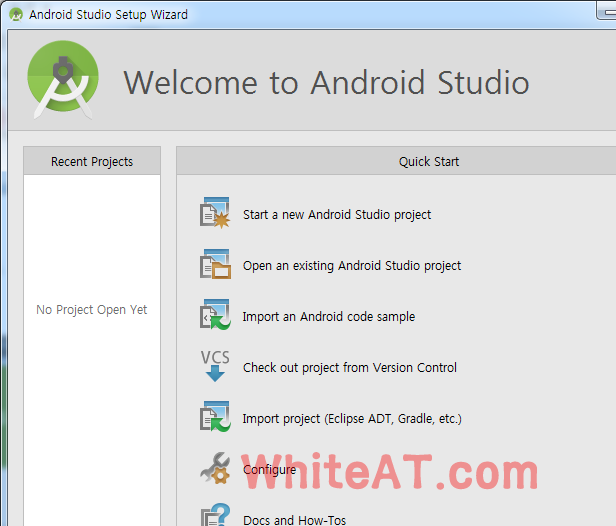616x526 pixels.
Task: Select 'Import an Android code sample' text
Action: [x=329, y=317]
